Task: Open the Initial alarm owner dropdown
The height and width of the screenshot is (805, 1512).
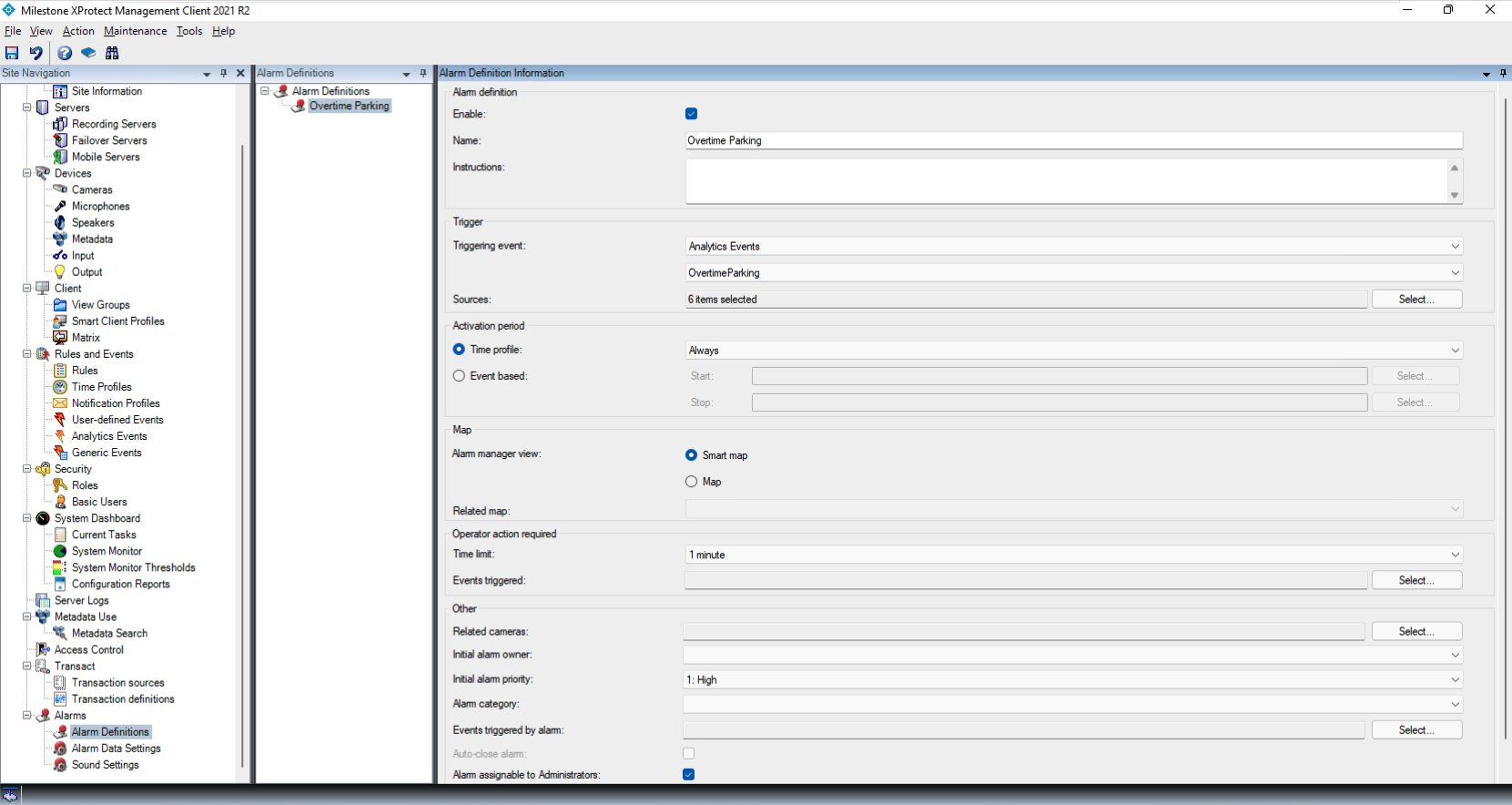Action: 1072,655
